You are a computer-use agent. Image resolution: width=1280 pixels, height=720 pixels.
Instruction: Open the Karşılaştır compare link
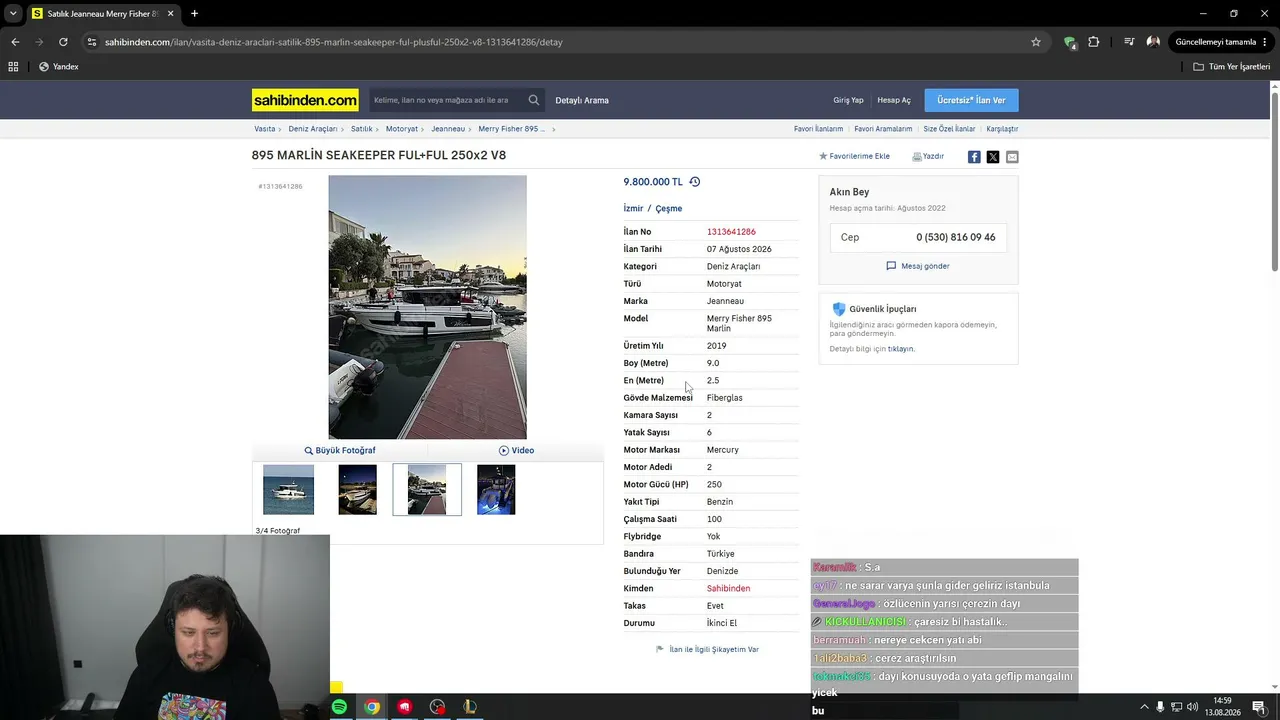pos(1002,129)
